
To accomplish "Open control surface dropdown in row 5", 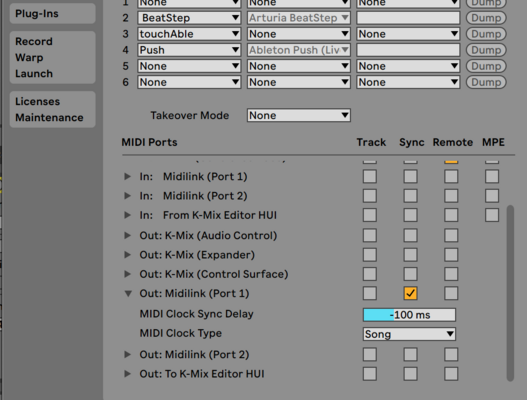I will pos(189,66).
